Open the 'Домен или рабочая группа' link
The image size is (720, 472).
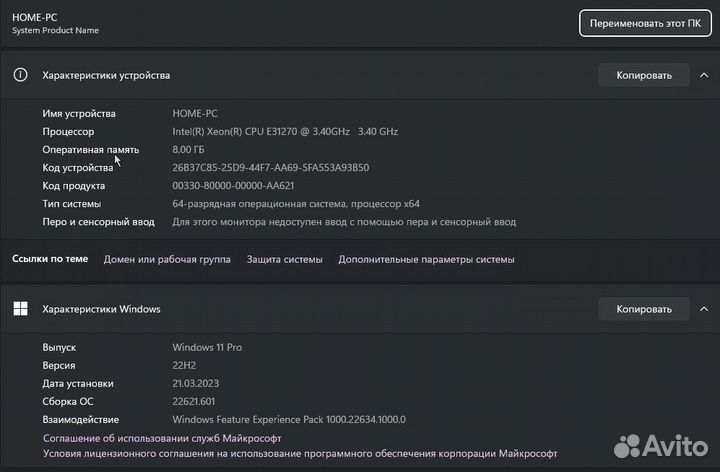tap(167, 259)
